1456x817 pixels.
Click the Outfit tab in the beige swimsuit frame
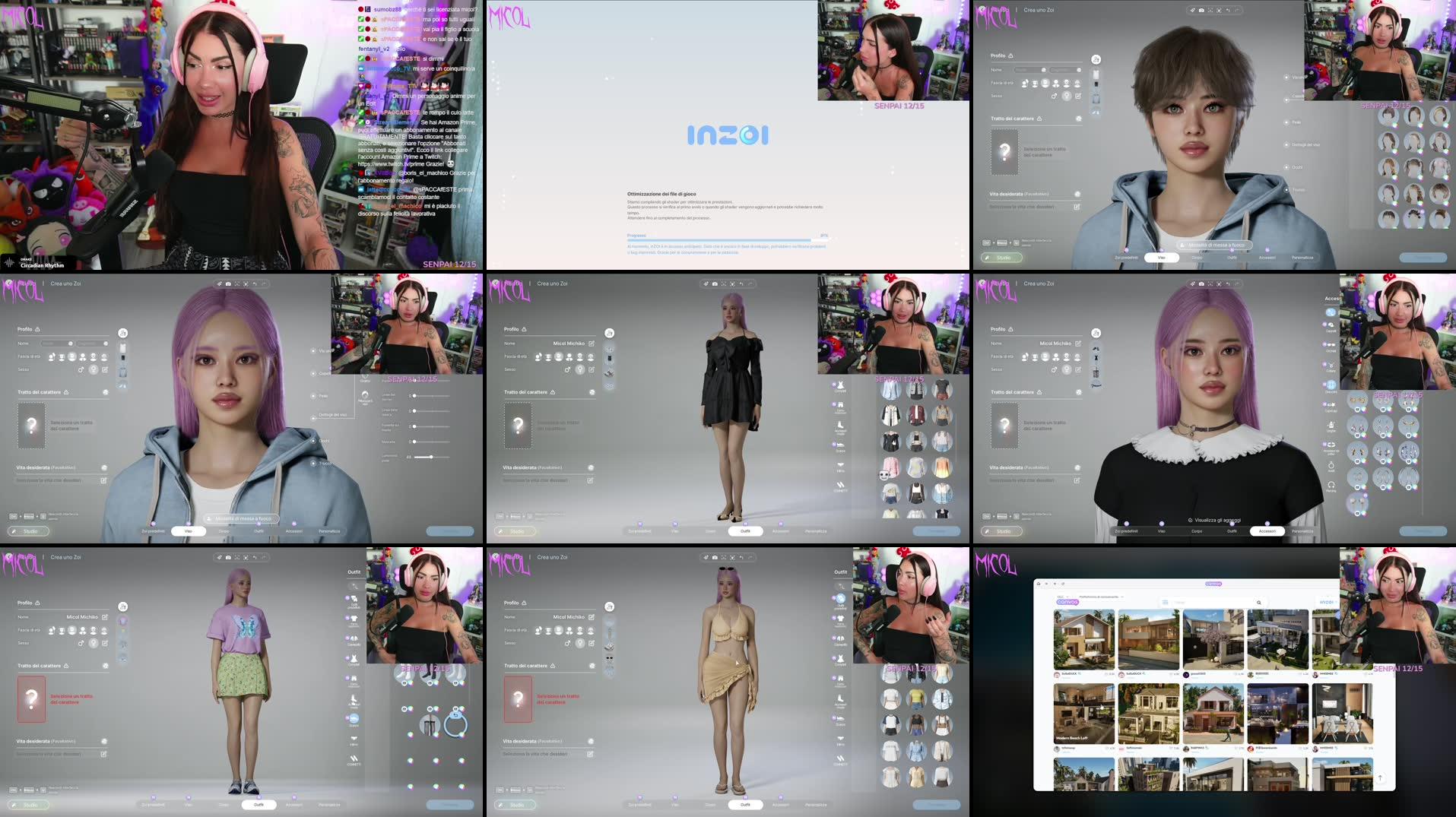(x=745, y=805)
